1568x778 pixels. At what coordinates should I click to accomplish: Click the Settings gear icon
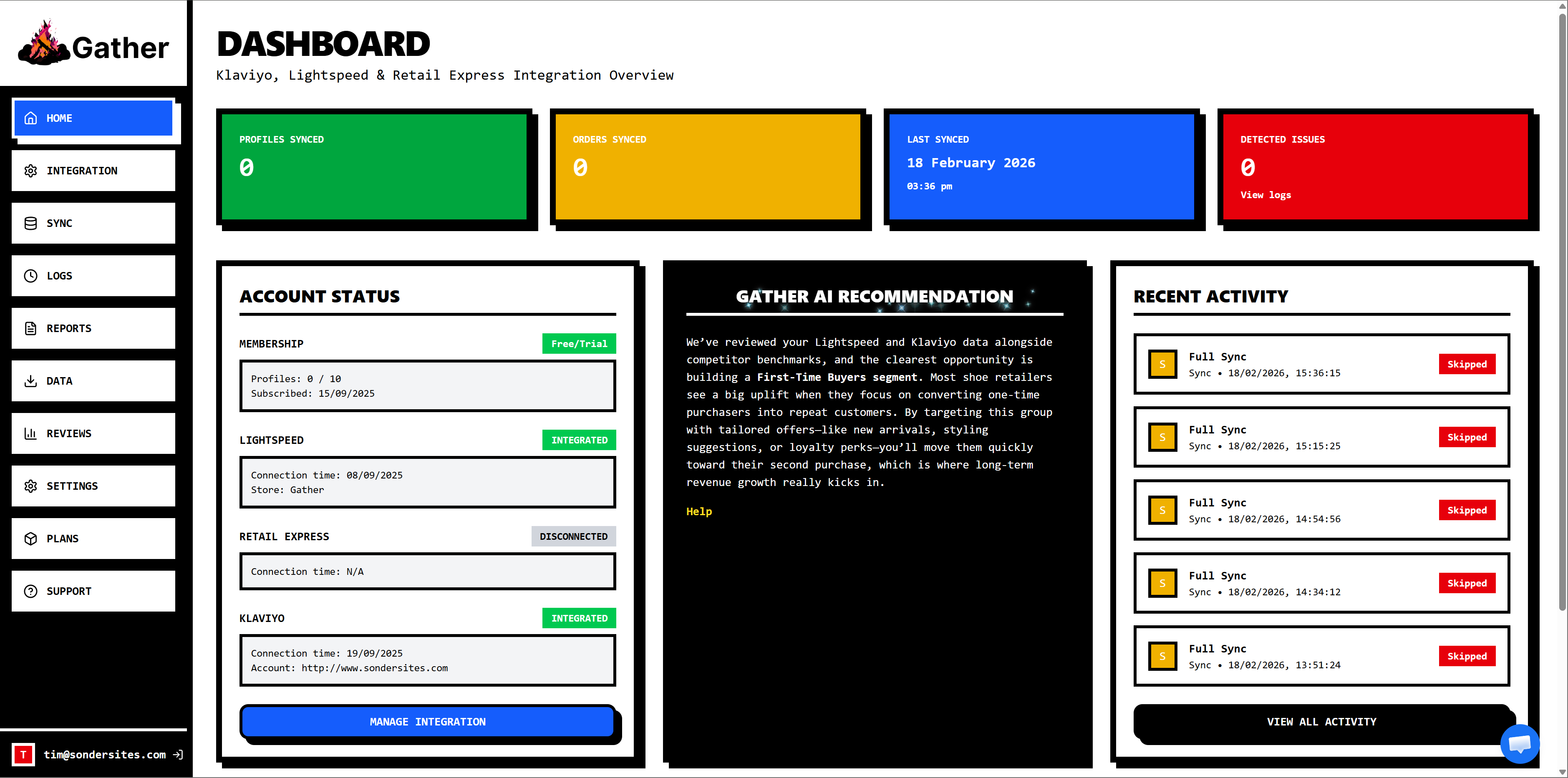[30, 486]
